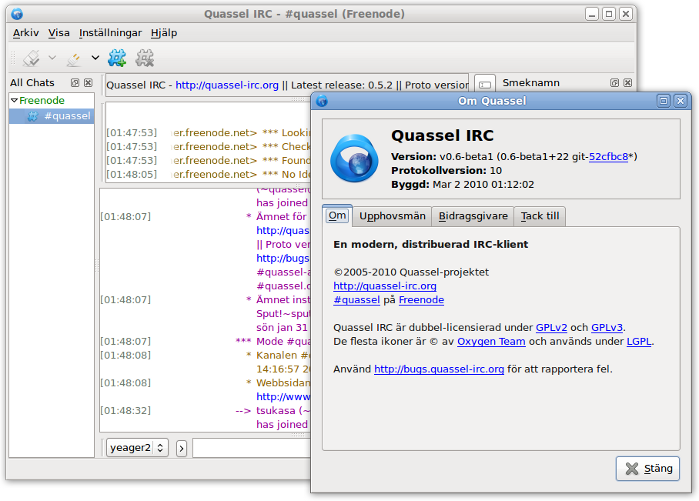Select the #quassel channel in chat list
The image size is (699, 501).
click(x=52, y=116)
